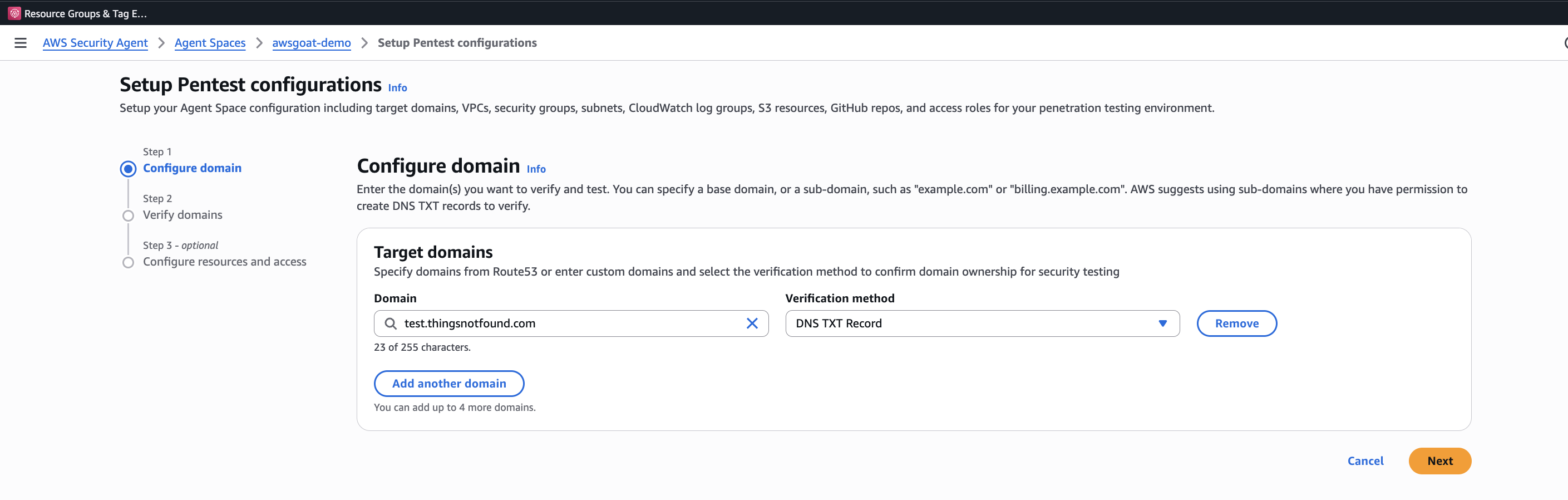Select Configure resources and access step circle
Image resolution: width=1568 pixels, height=500 pixels.
click(x=128, y=262)
